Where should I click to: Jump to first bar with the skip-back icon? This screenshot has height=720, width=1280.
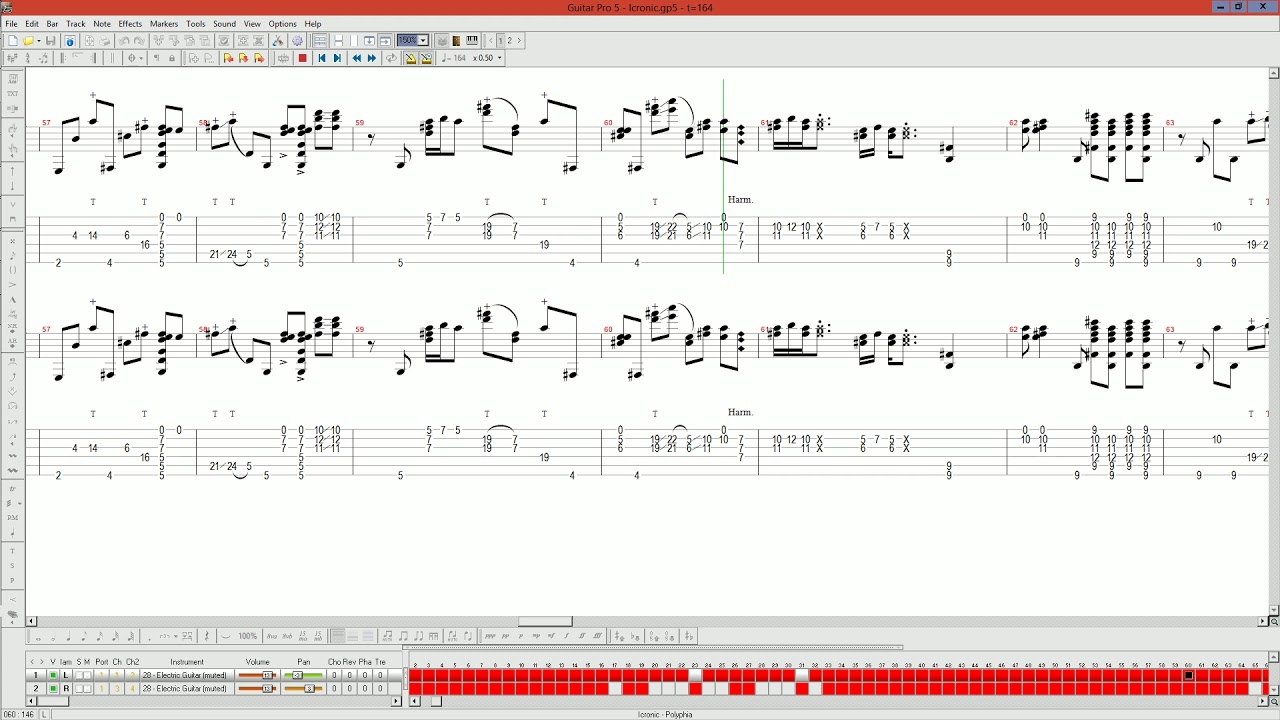(322, 58)
